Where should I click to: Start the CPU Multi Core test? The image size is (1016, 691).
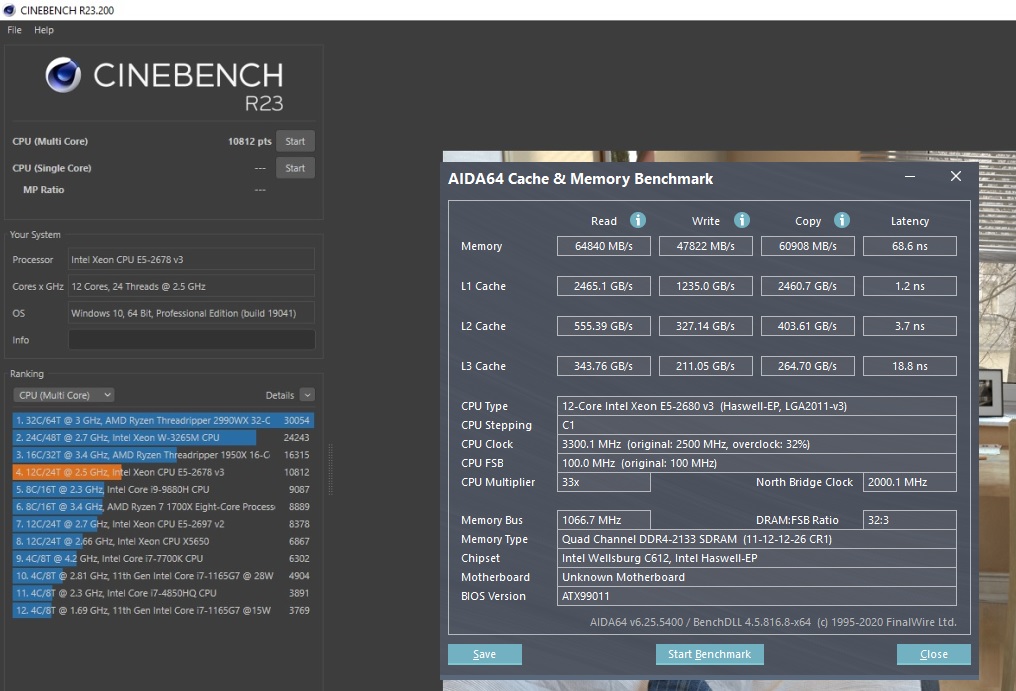295,141
